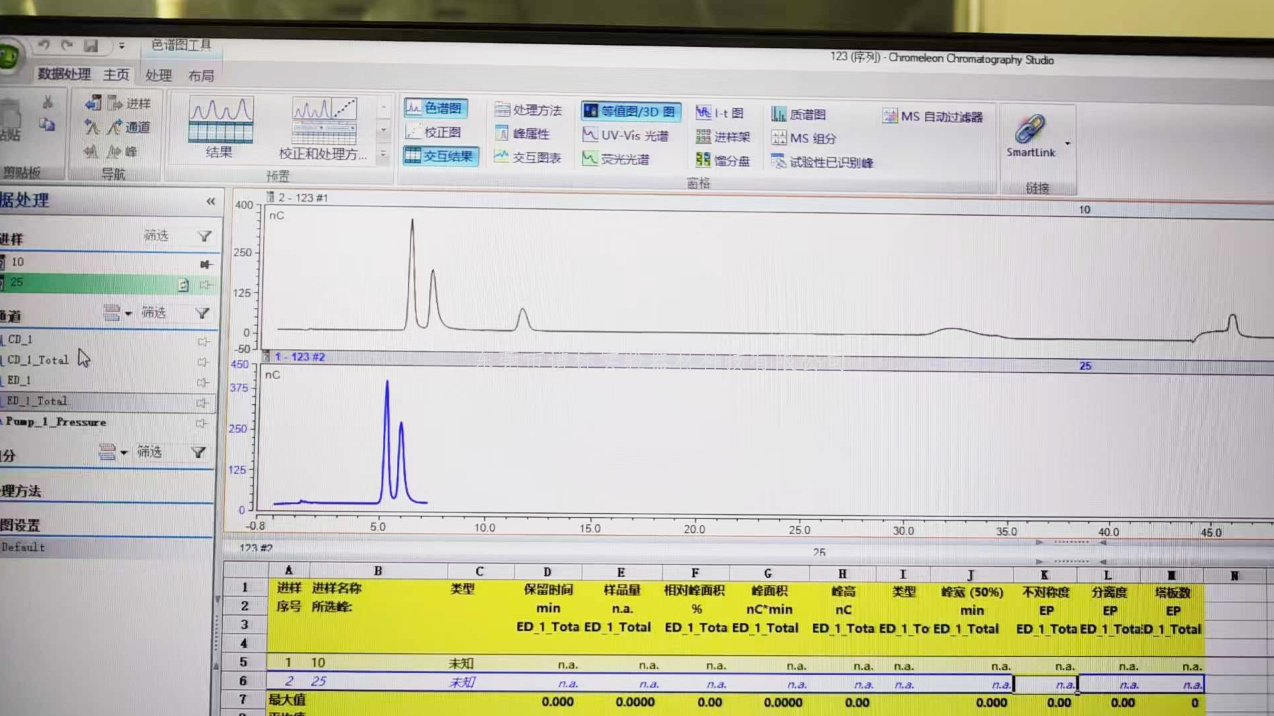The image size is (1274, 716).
Task: Collapse the data processing side panel chevrons
Action: (x=210, y=201)
